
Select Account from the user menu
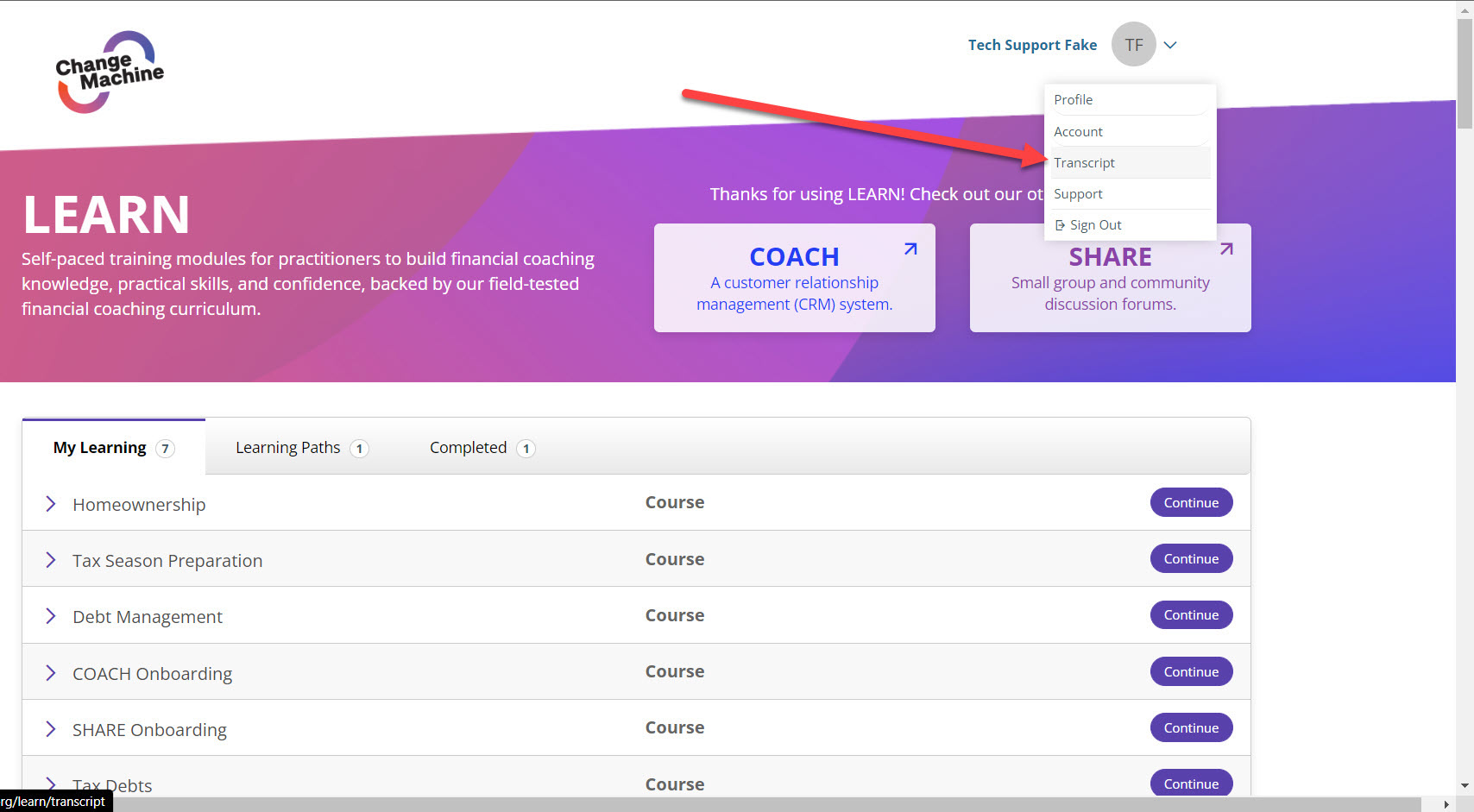point(1130,131)
